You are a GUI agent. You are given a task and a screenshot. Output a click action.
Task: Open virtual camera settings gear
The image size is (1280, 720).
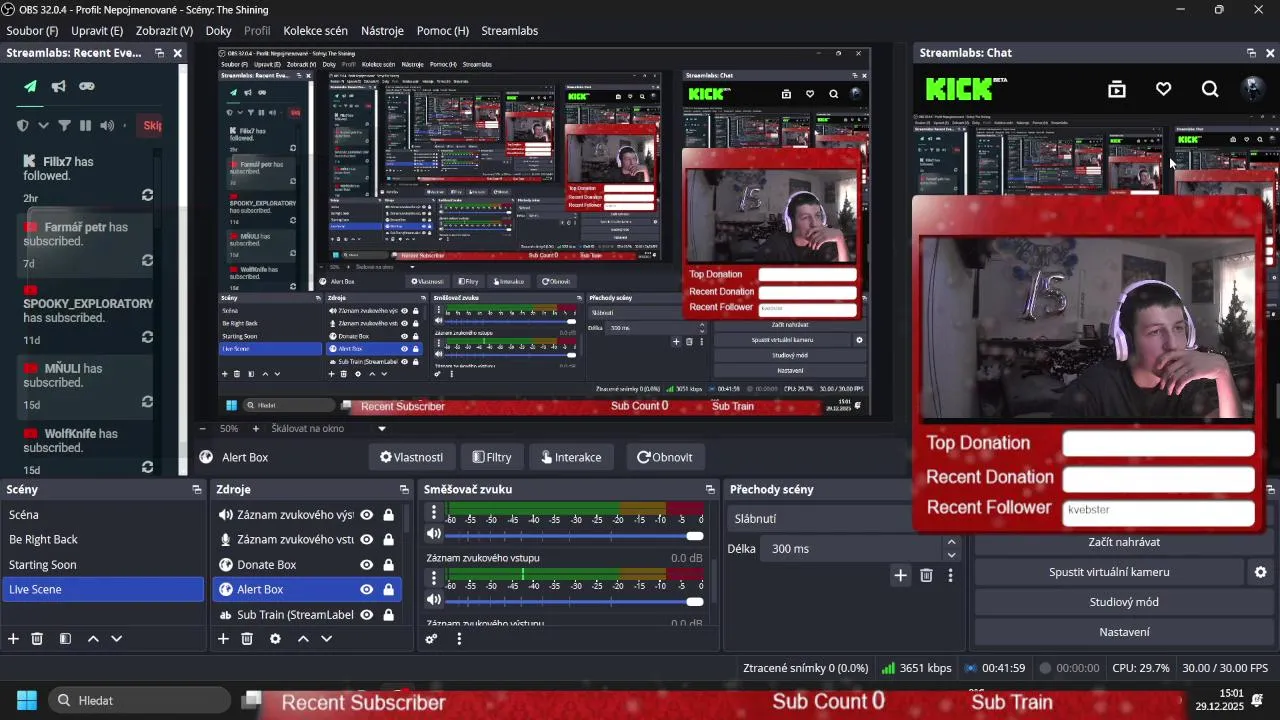coord(1260,572)
